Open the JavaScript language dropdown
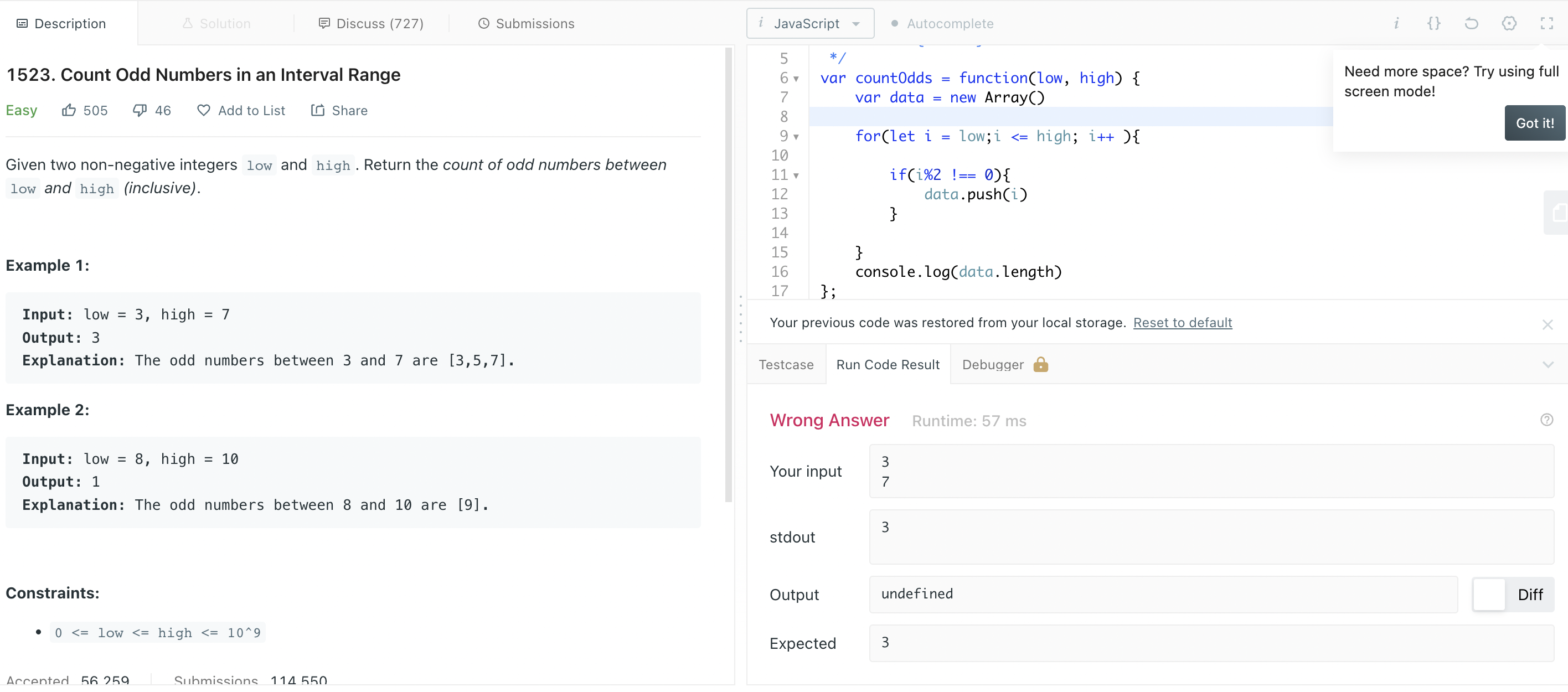Screen dimensions: 1568x692 pyautogui.click(x=809, y=23)
